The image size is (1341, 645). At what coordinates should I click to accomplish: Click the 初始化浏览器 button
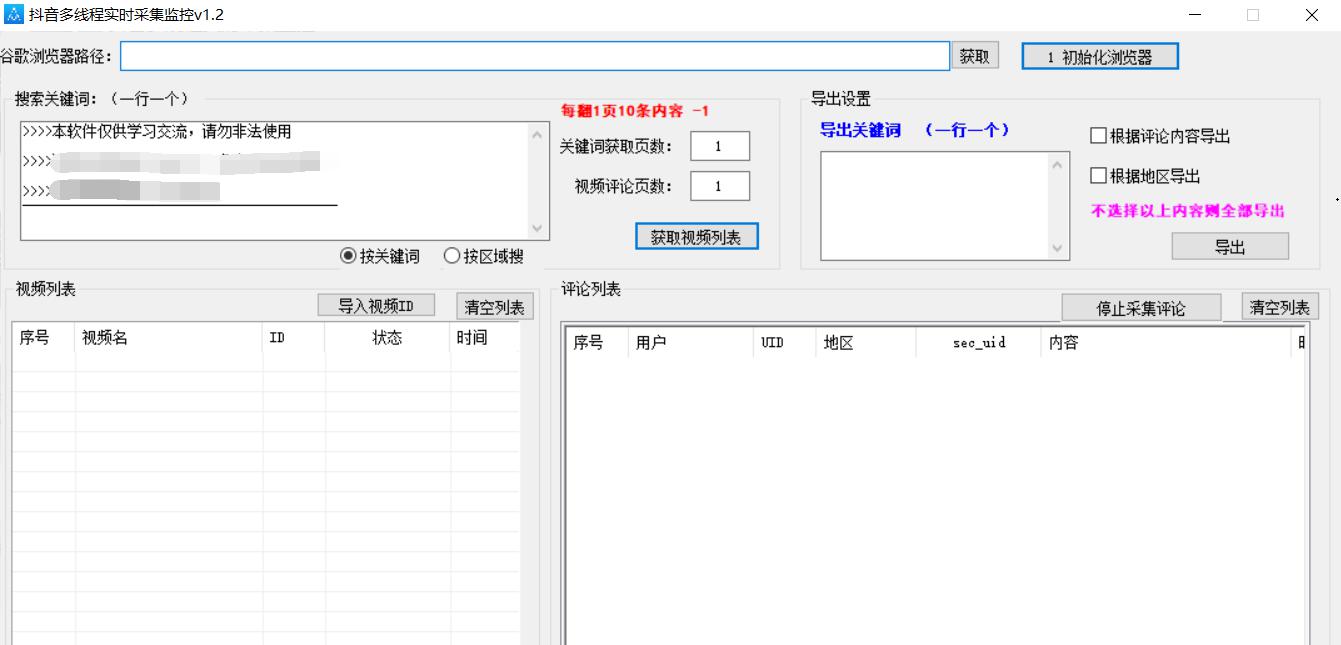click(x=1099, y=57)
